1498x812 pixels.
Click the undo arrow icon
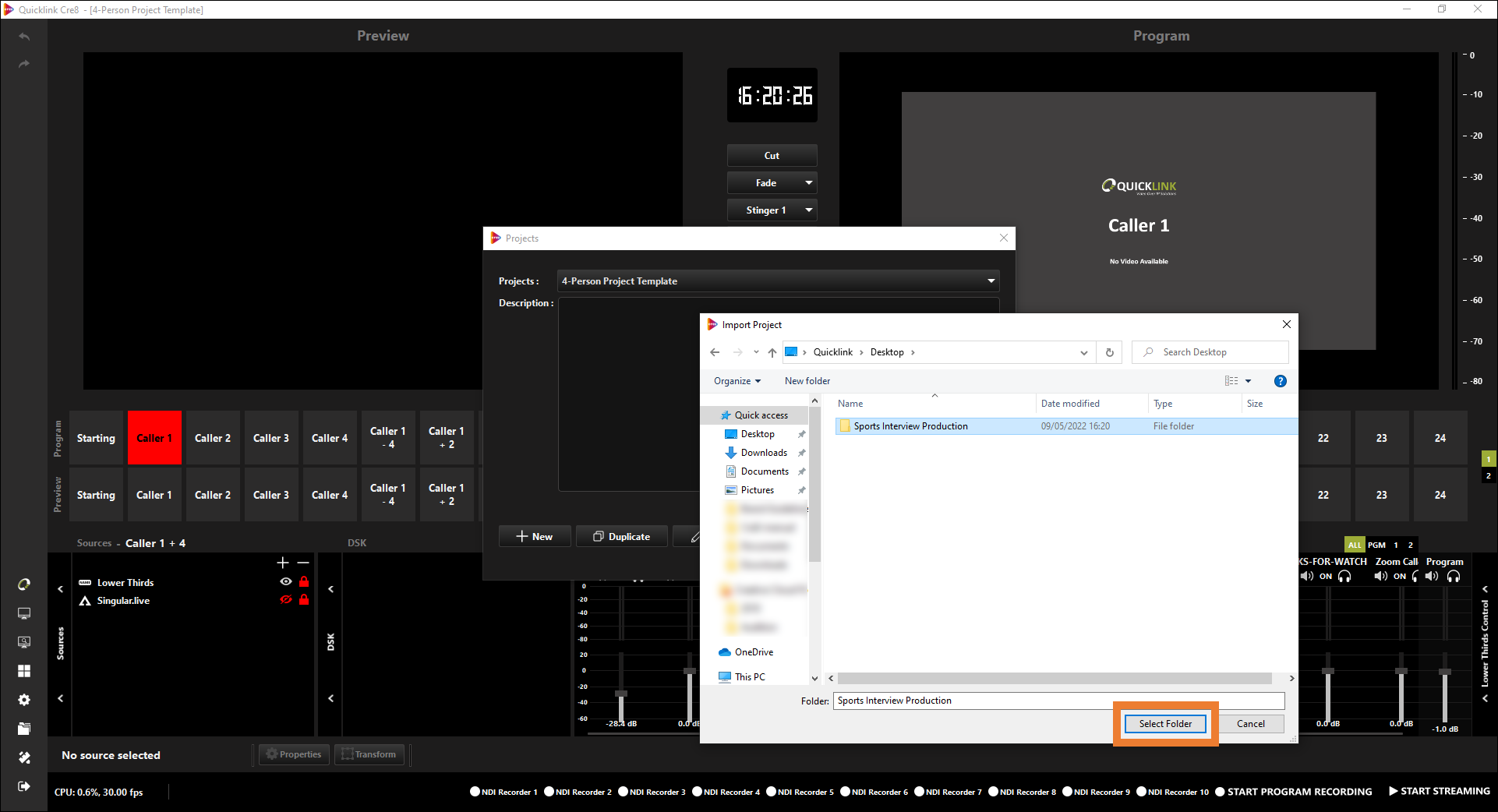(24, 37)
